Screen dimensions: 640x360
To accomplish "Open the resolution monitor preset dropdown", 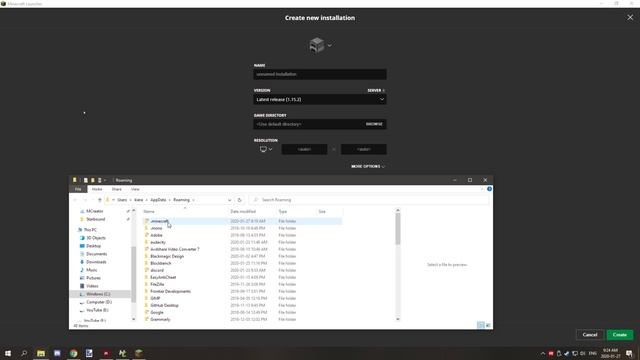I will pos(266,149).
